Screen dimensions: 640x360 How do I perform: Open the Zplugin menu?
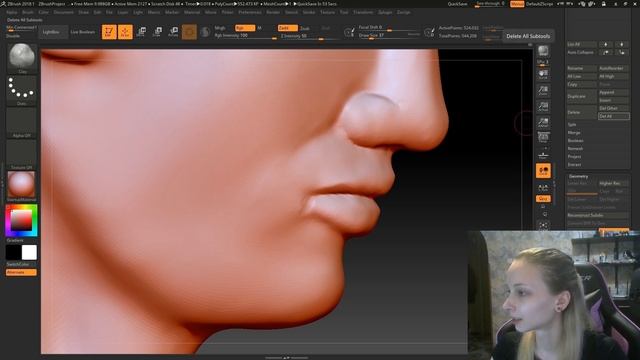coord(385,12)
